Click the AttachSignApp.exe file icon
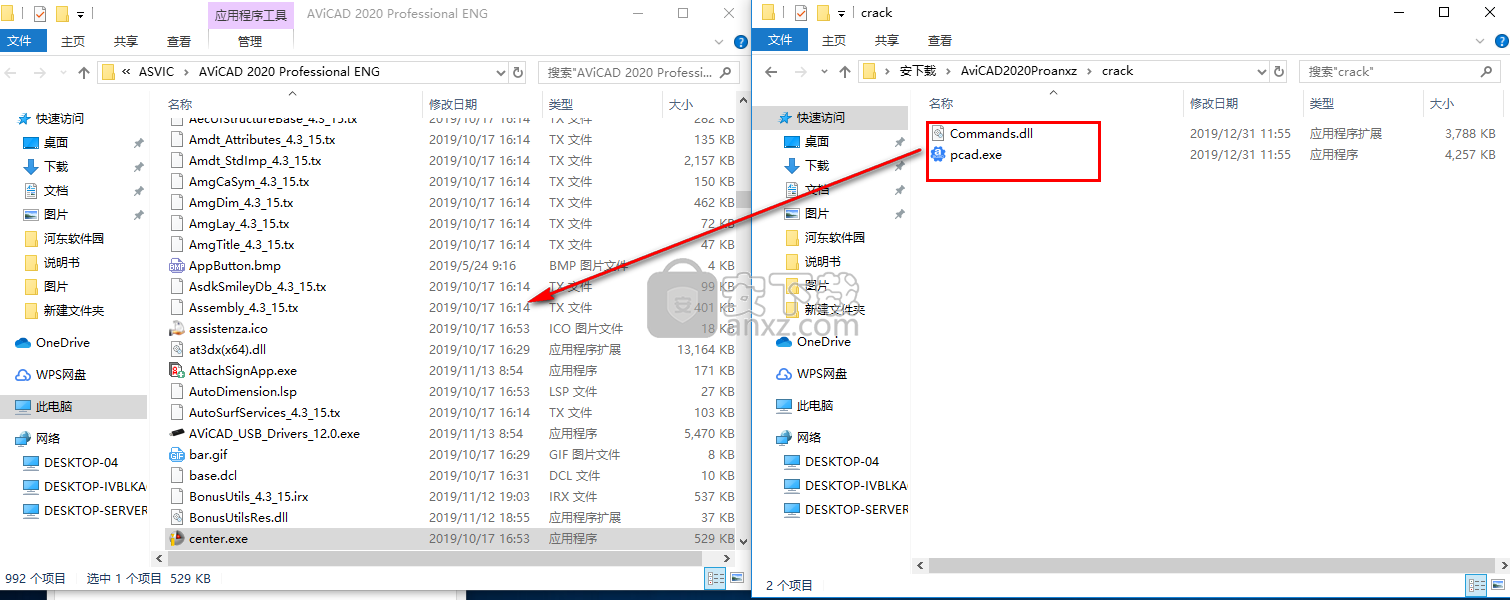1510x600 pixels. click(x=177, y=371)
